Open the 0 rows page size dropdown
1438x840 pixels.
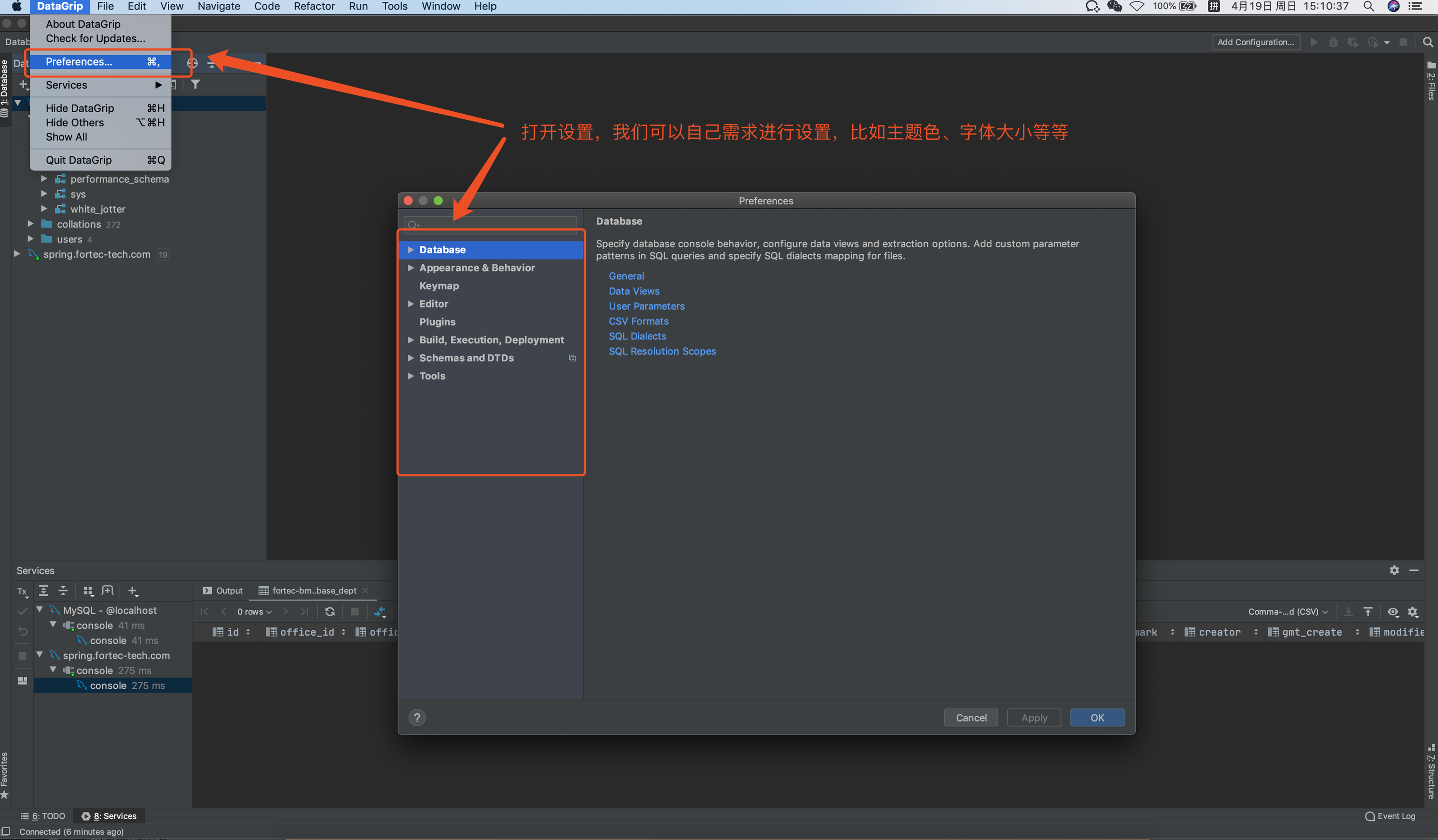(254, 612)
